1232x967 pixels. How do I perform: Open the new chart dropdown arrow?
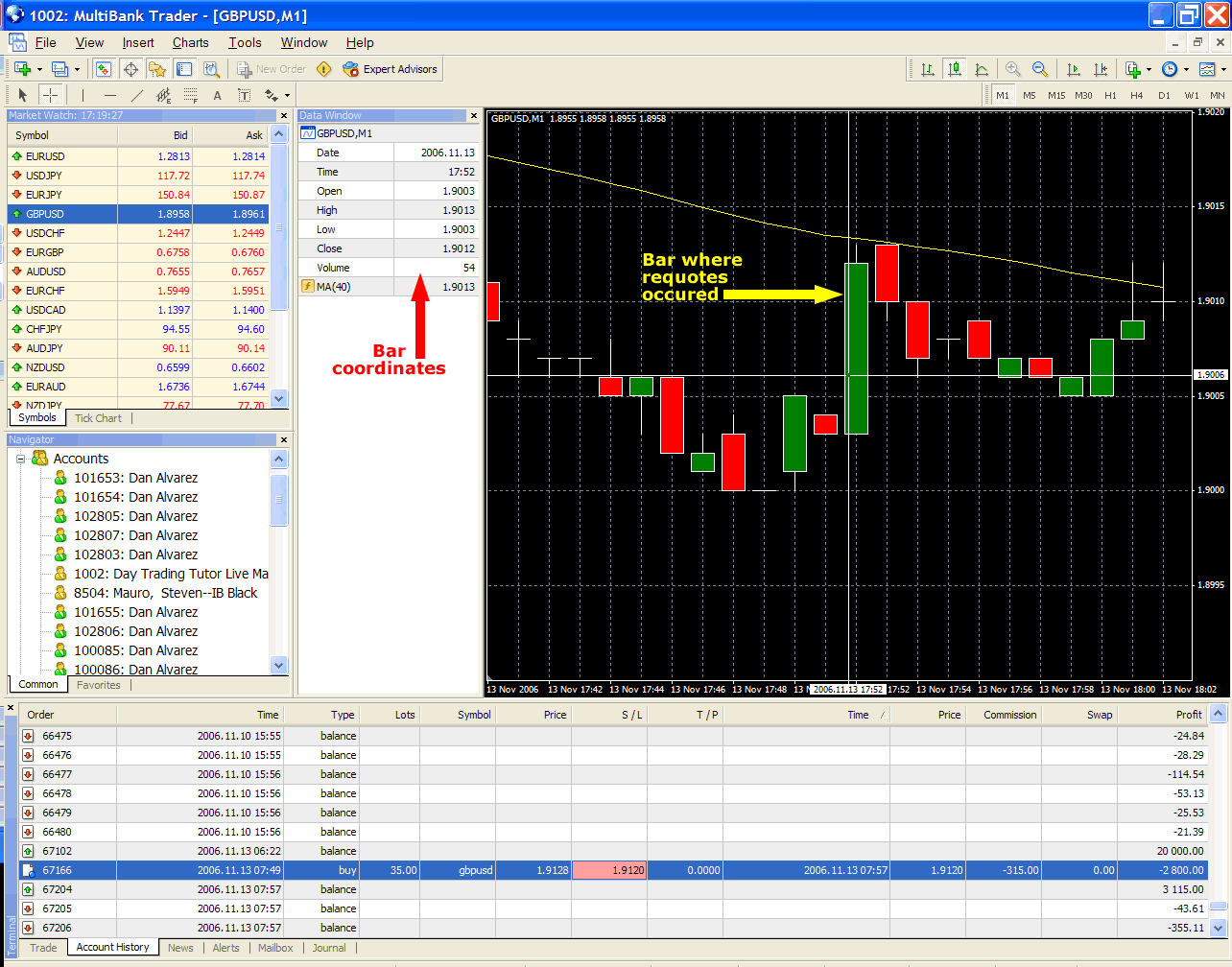click(39, 70)
